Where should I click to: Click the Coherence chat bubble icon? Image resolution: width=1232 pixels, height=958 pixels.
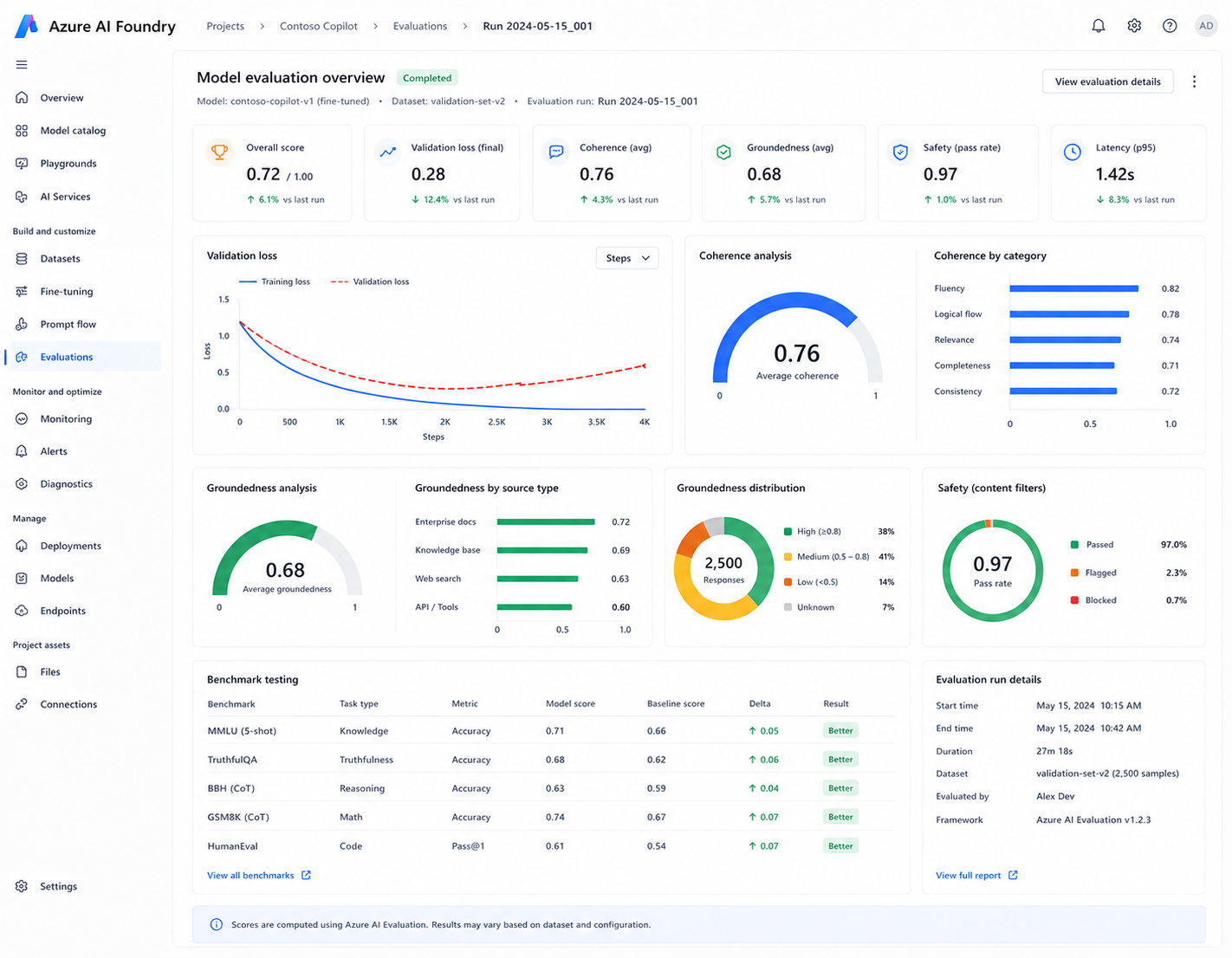[x=556, y=152]
